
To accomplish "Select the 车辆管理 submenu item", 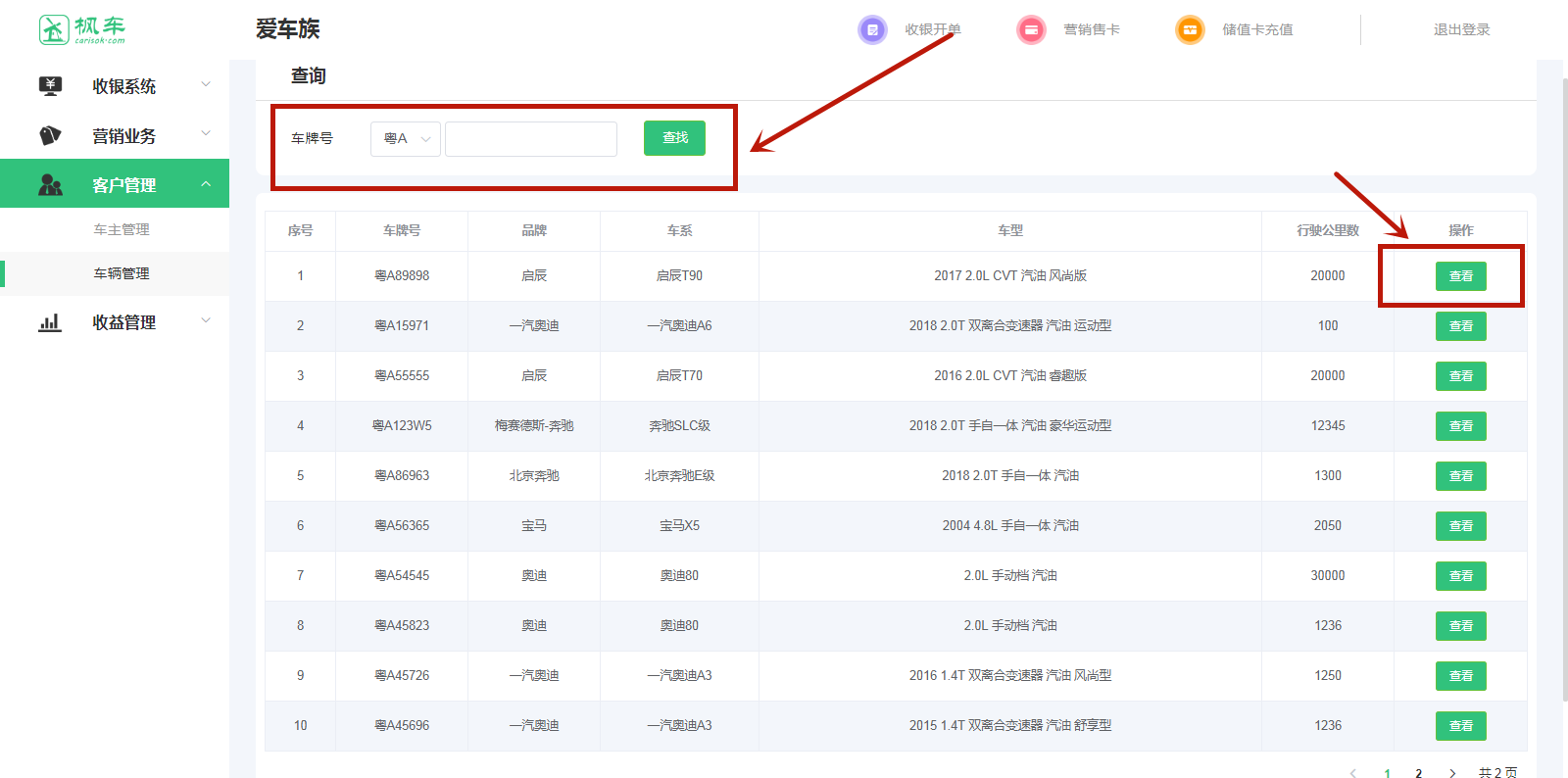I will [122, 273].
